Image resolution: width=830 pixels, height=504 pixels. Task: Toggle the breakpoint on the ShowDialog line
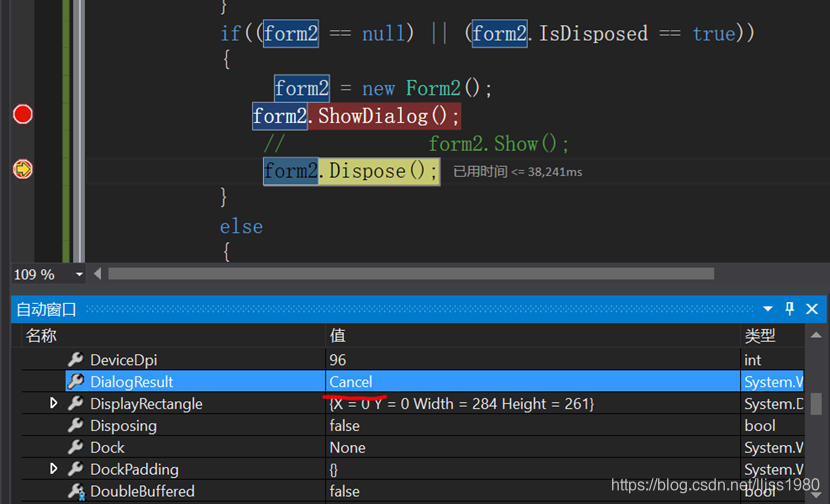tap(23, 114)
